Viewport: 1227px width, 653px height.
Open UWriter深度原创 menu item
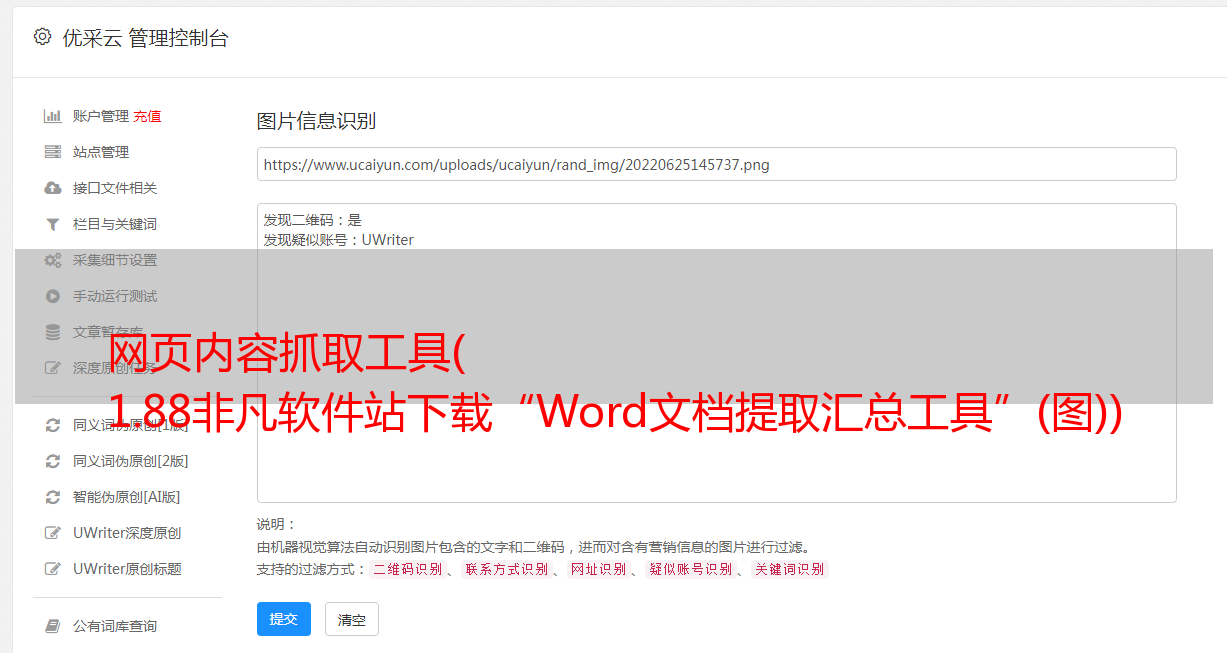(127, 533)
